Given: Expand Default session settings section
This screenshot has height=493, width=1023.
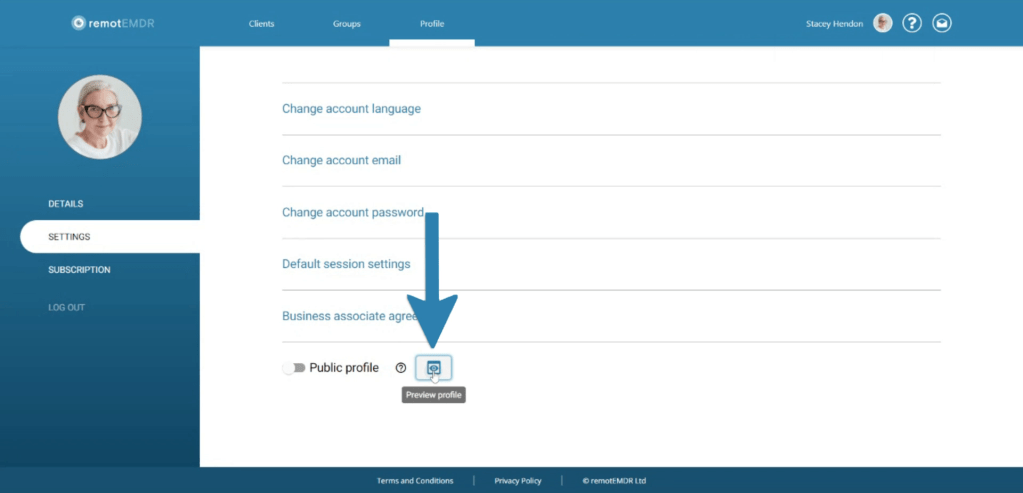Looking at the screenshot, I should coord(346,264).
